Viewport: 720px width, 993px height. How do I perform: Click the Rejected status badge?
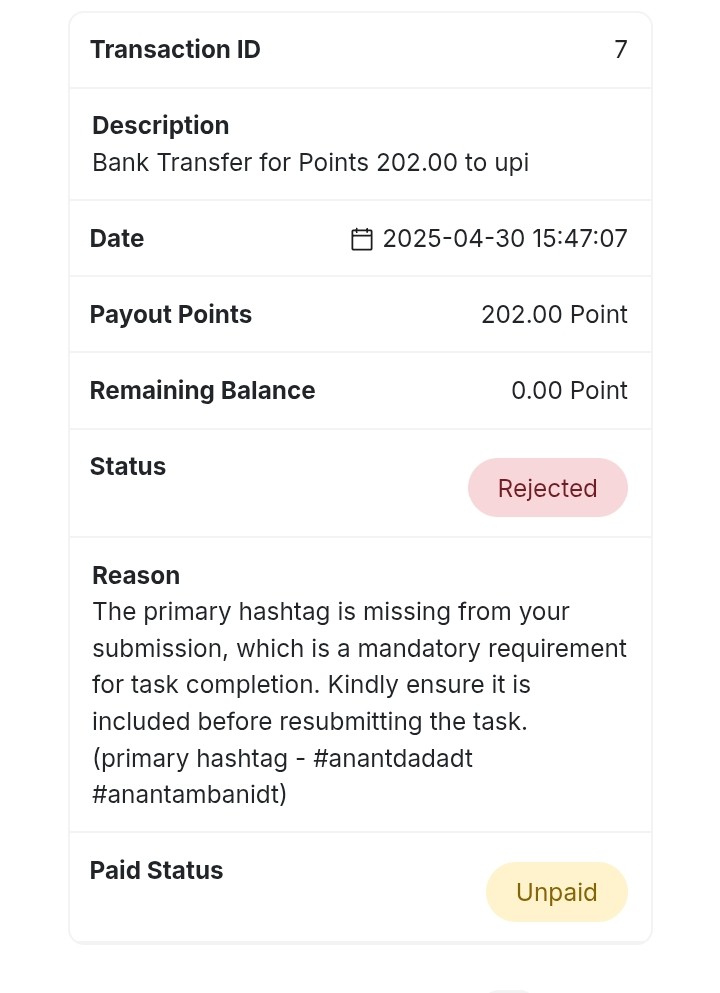pos(548,488)
